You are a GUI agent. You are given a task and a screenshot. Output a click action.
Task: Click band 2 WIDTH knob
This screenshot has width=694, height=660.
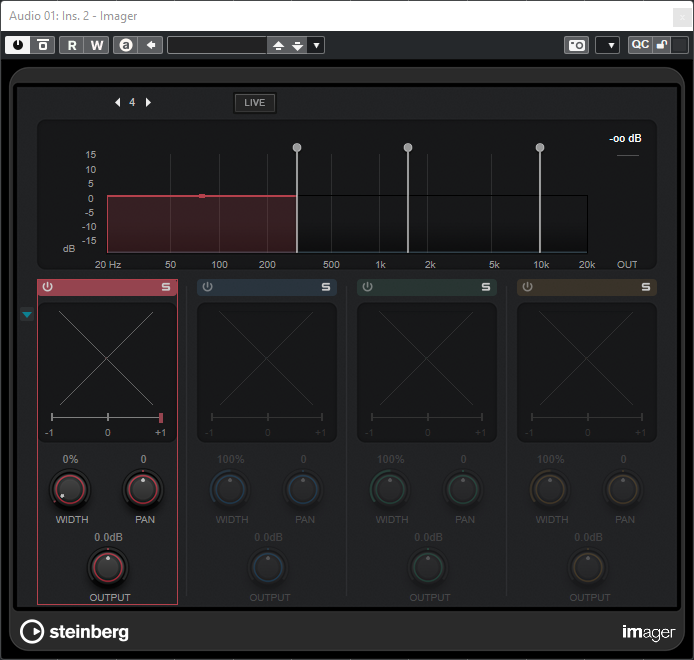click(x=230, y=490)
